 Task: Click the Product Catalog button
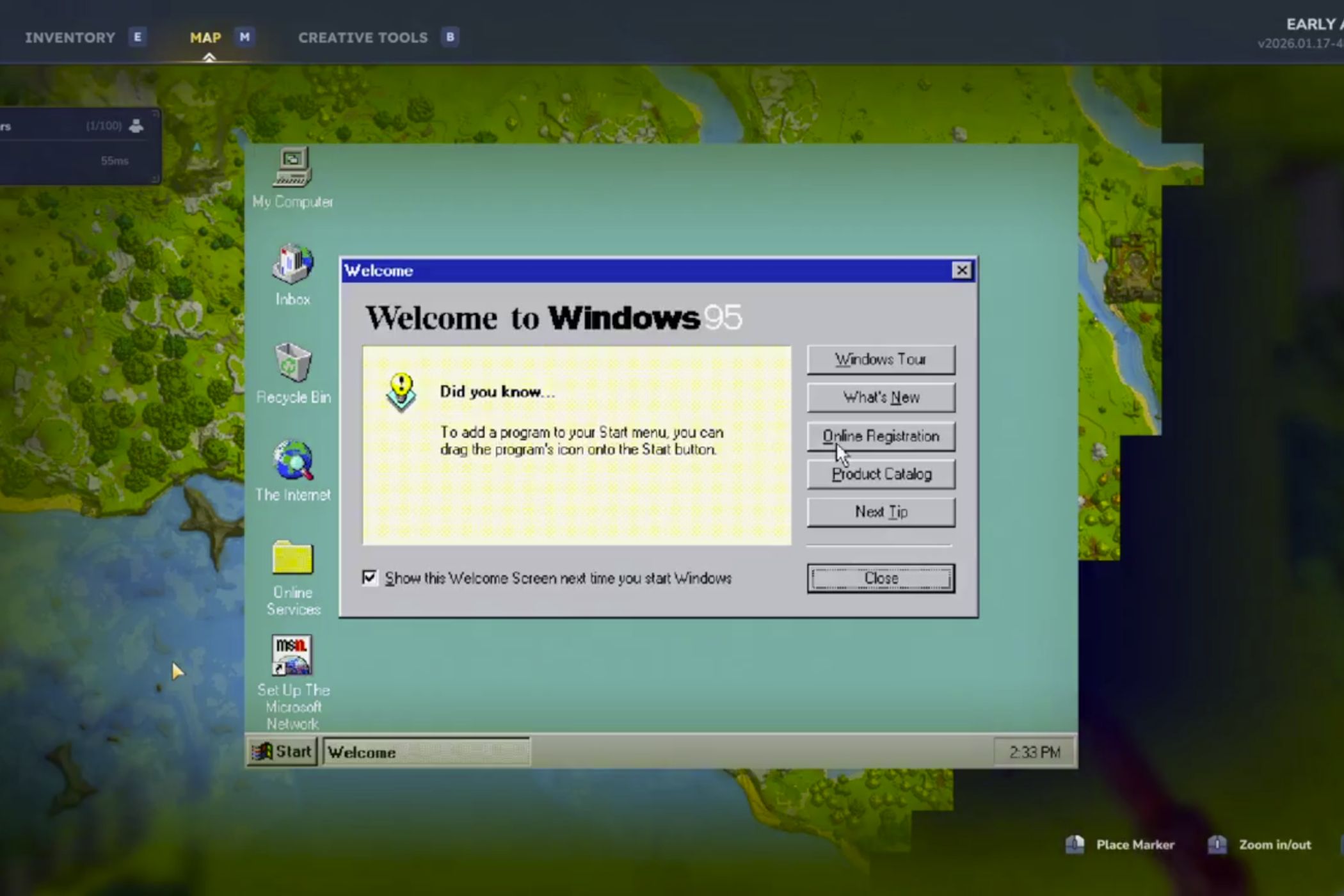[881, 474]
